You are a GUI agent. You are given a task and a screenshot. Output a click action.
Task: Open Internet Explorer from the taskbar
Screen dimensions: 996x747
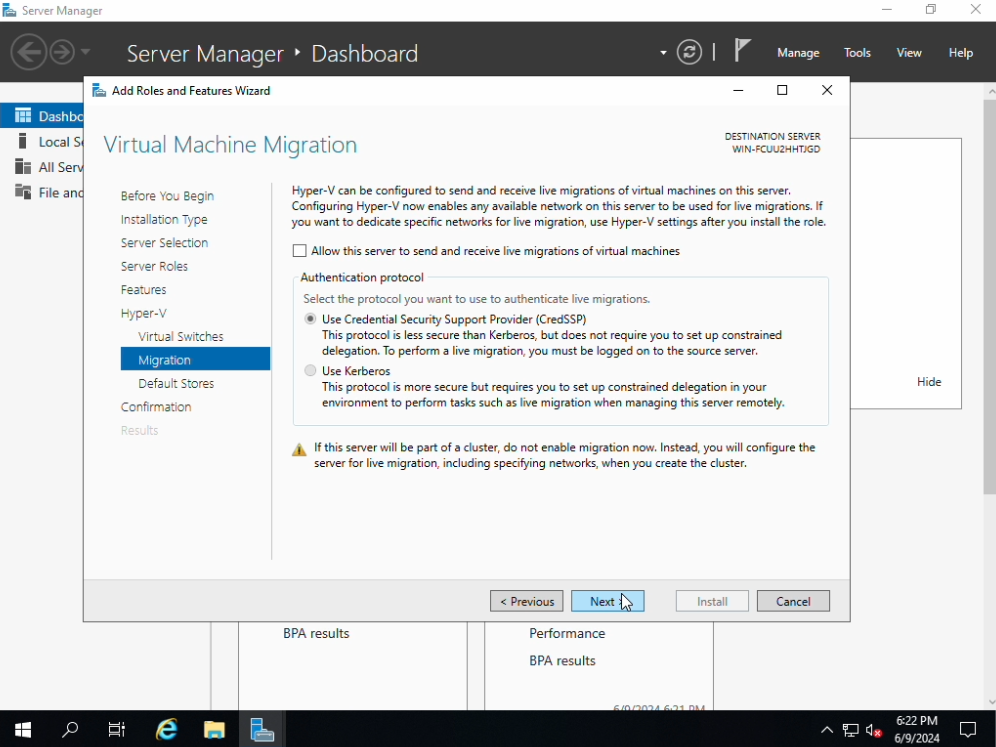[166, 729]
